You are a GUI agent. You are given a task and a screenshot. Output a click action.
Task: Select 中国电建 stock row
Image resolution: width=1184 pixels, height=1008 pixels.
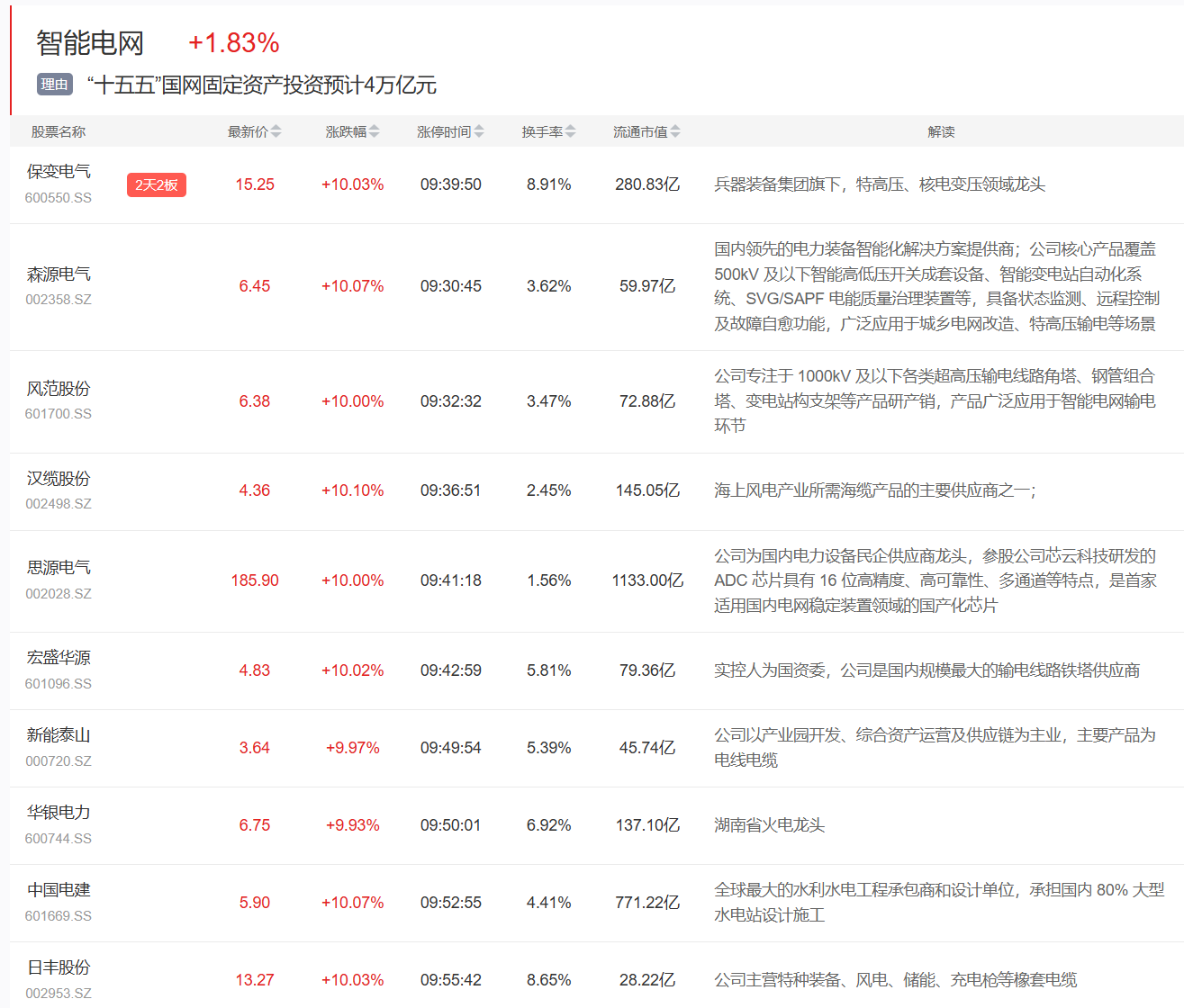tap(59, 890)
